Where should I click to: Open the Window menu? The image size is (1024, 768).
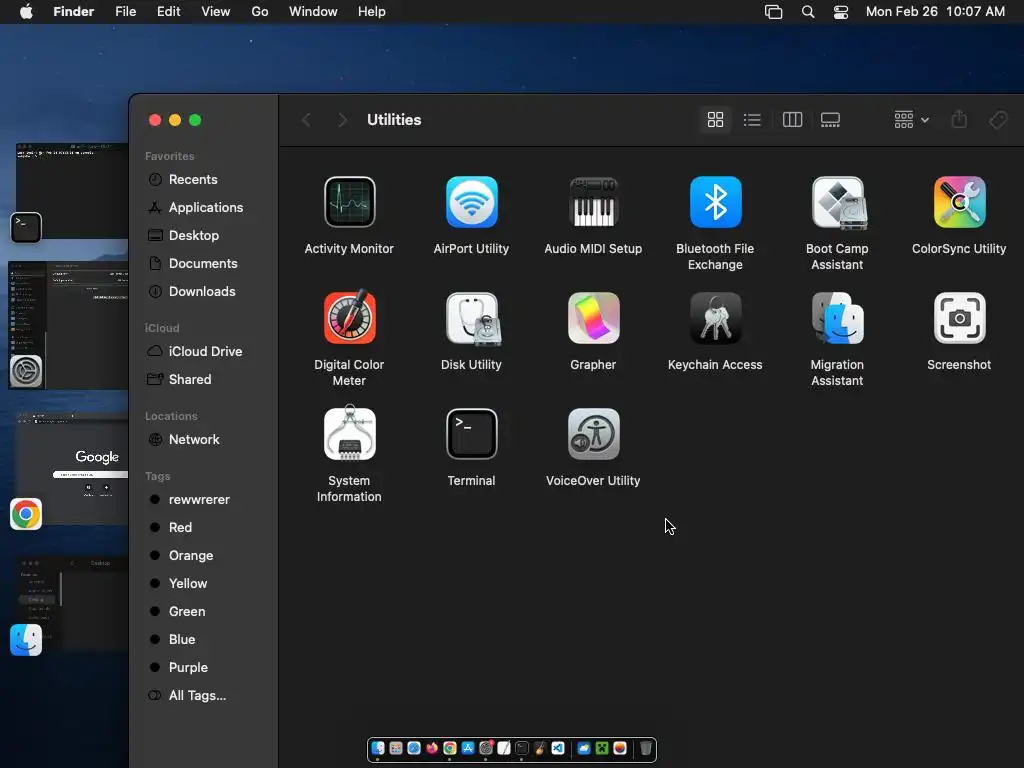click(x=313, y=12)
